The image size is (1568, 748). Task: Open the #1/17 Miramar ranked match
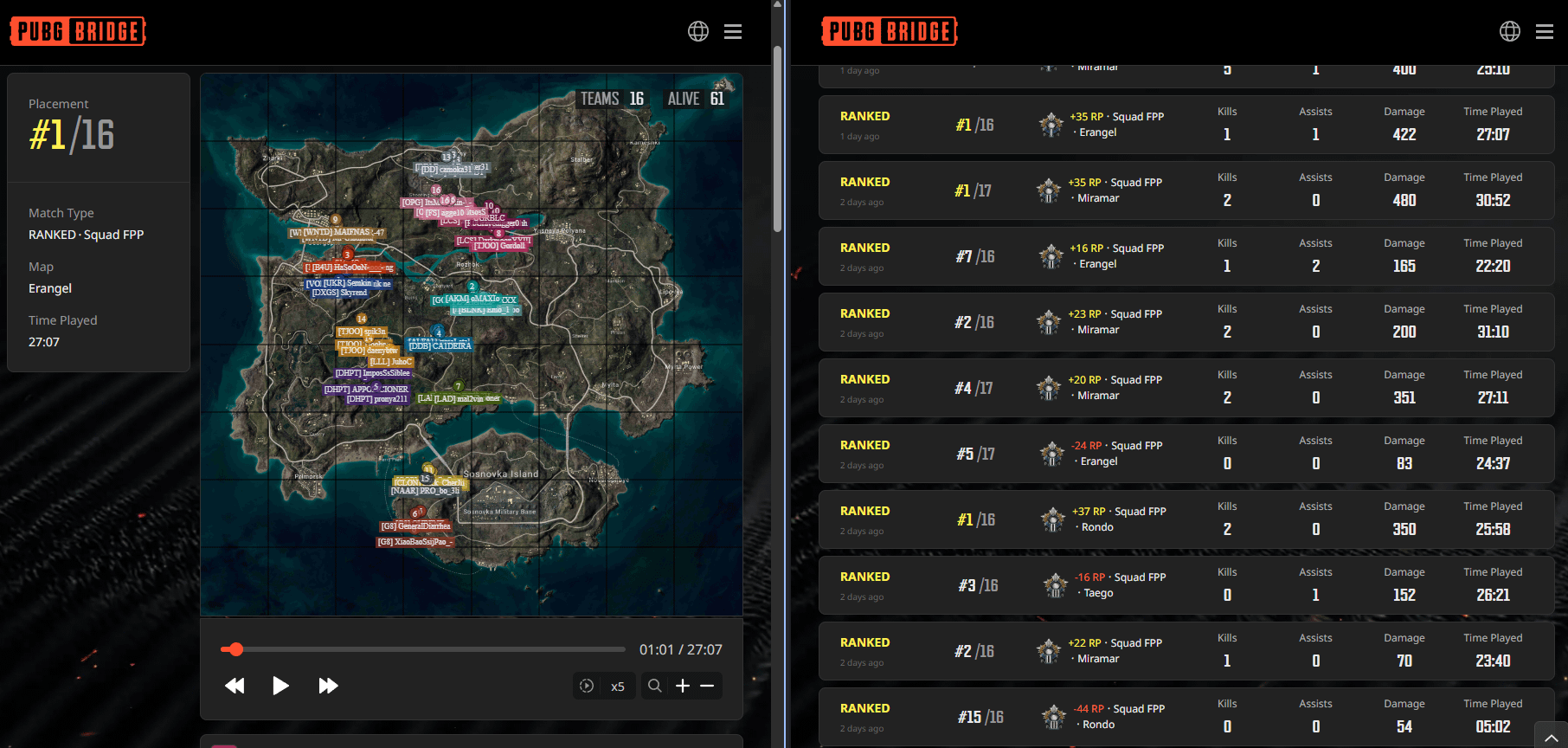tap(1186, 190)
